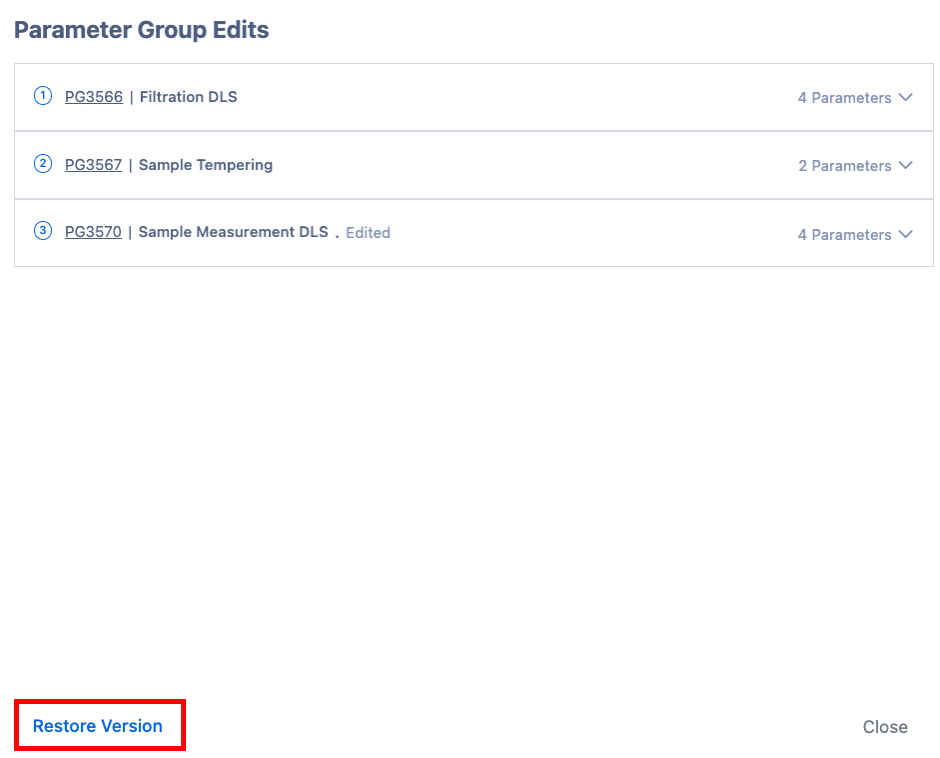This screenshot has width=940, height=758.
Task: Expand the Sample Measurement DLS chevron
Action: (906, 234)
